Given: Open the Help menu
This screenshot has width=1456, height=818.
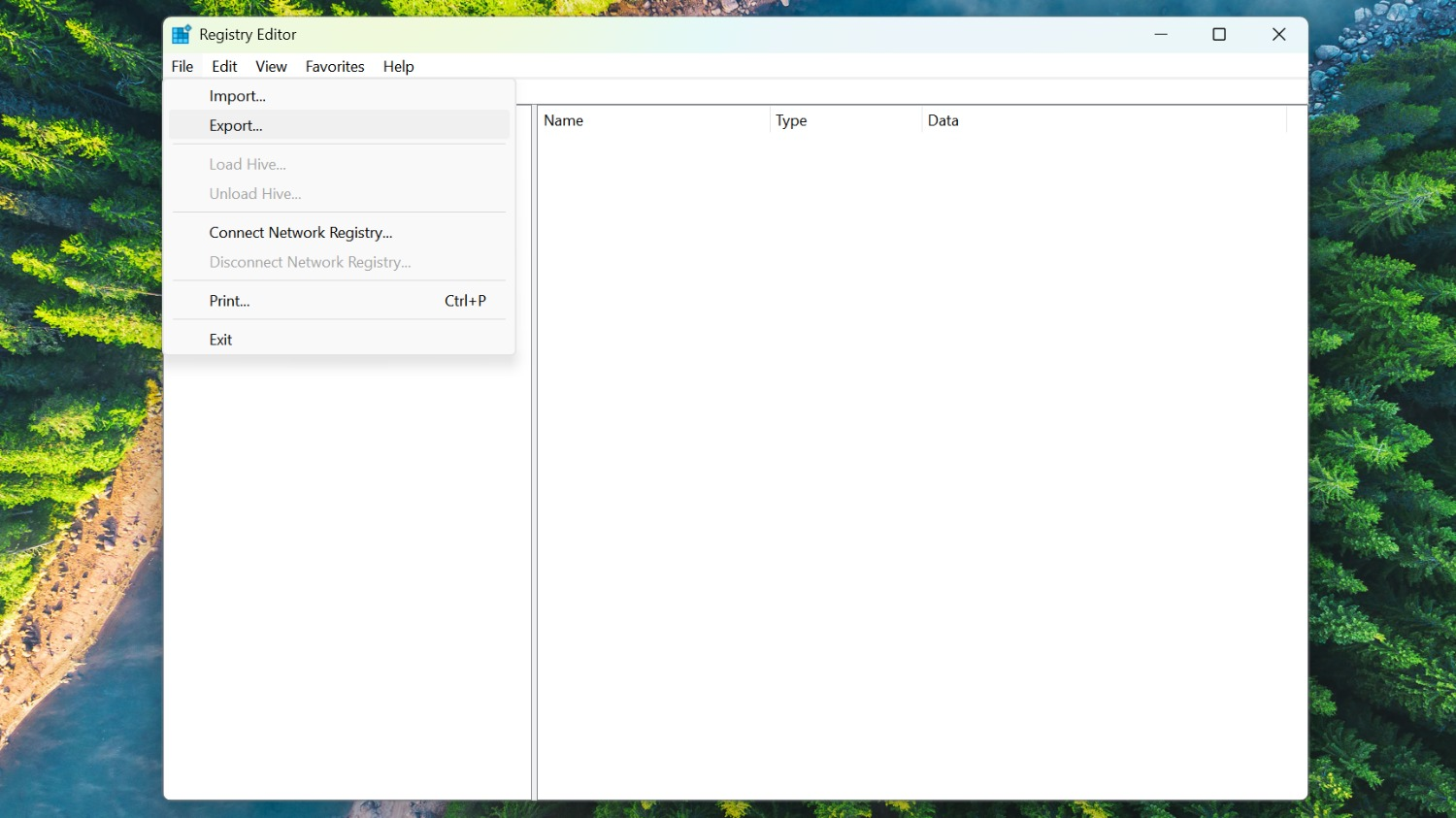Looking at the screenshot, I should [398, 66].
